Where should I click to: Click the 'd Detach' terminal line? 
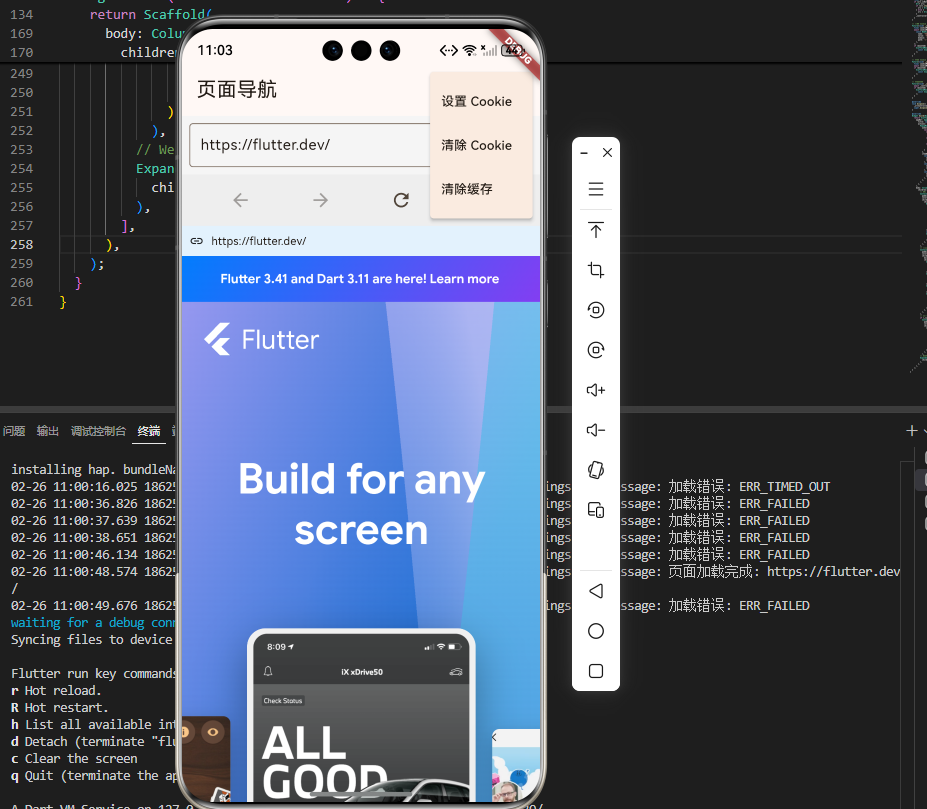pos(93,741)
